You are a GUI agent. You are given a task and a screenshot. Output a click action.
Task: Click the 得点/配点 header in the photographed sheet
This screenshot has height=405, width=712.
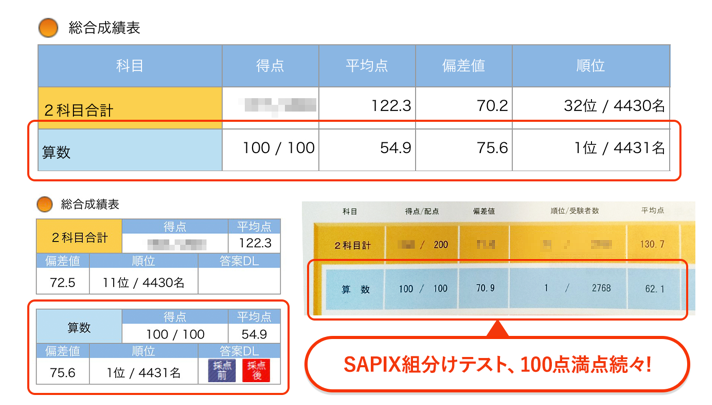click(x=422, y=211)
